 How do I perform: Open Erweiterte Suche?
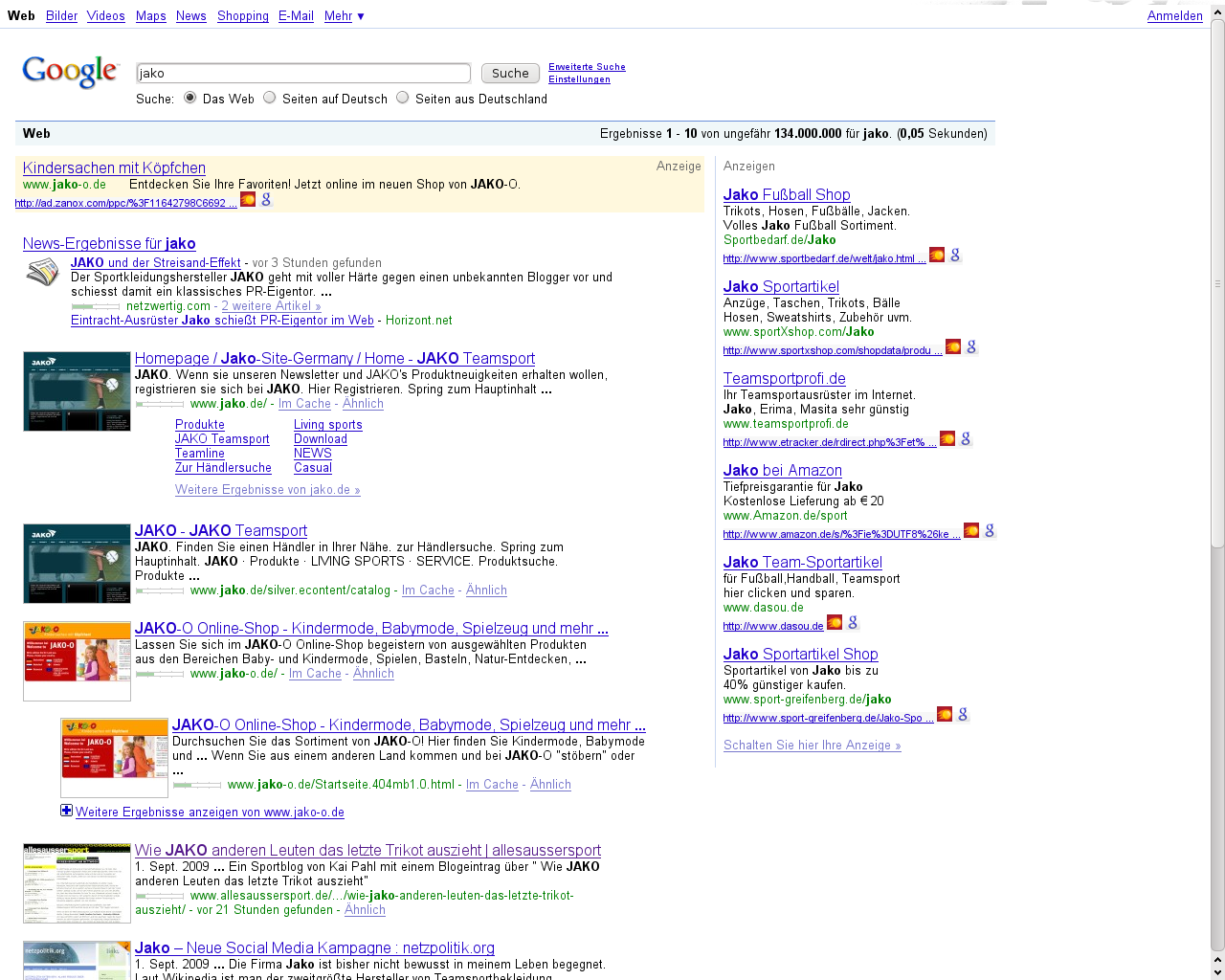(x=587, y=67)
